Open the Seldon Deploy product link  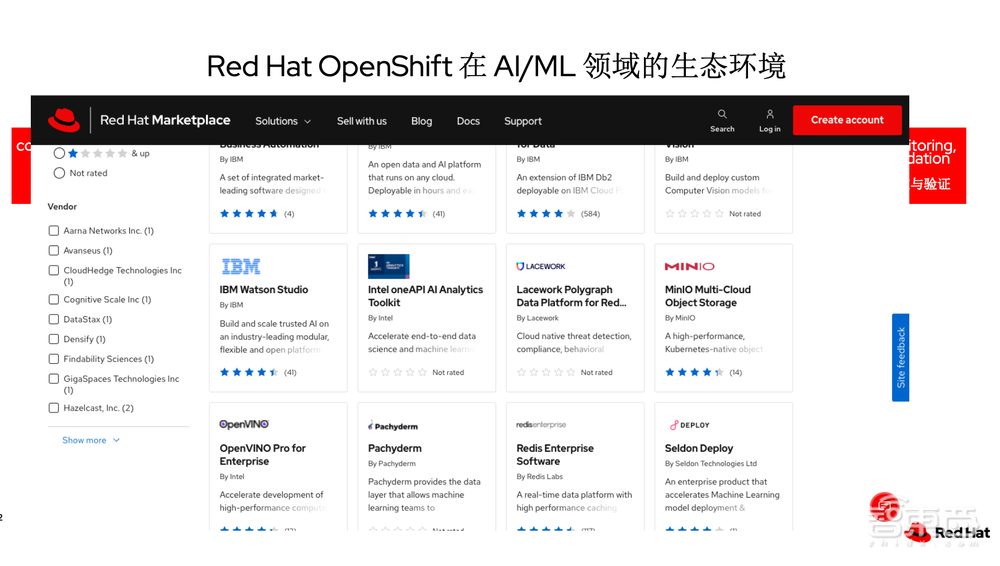[x=699, y=449]
